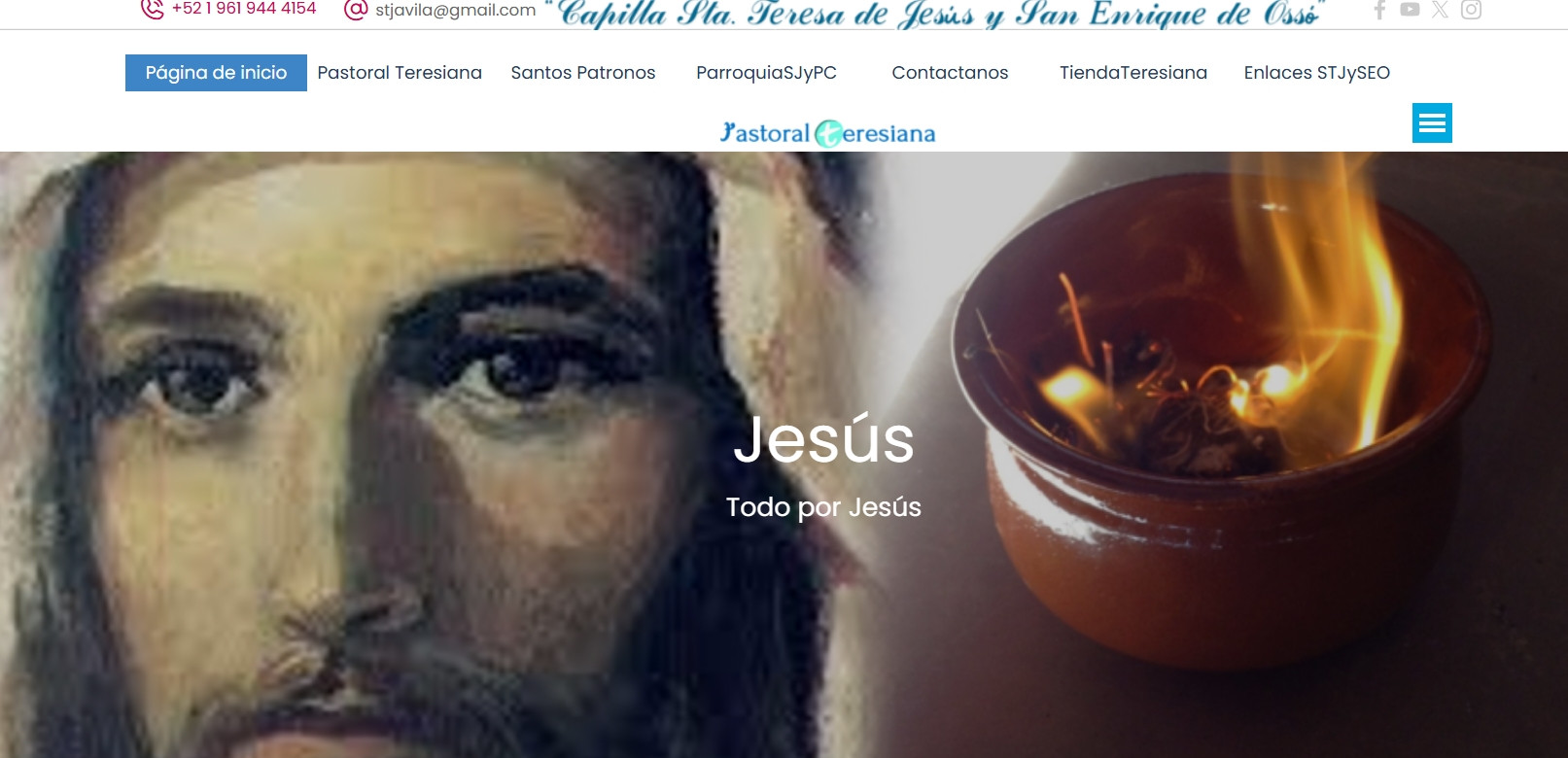
Task: Open the Contactanos menu item
Action: [950, 73]
